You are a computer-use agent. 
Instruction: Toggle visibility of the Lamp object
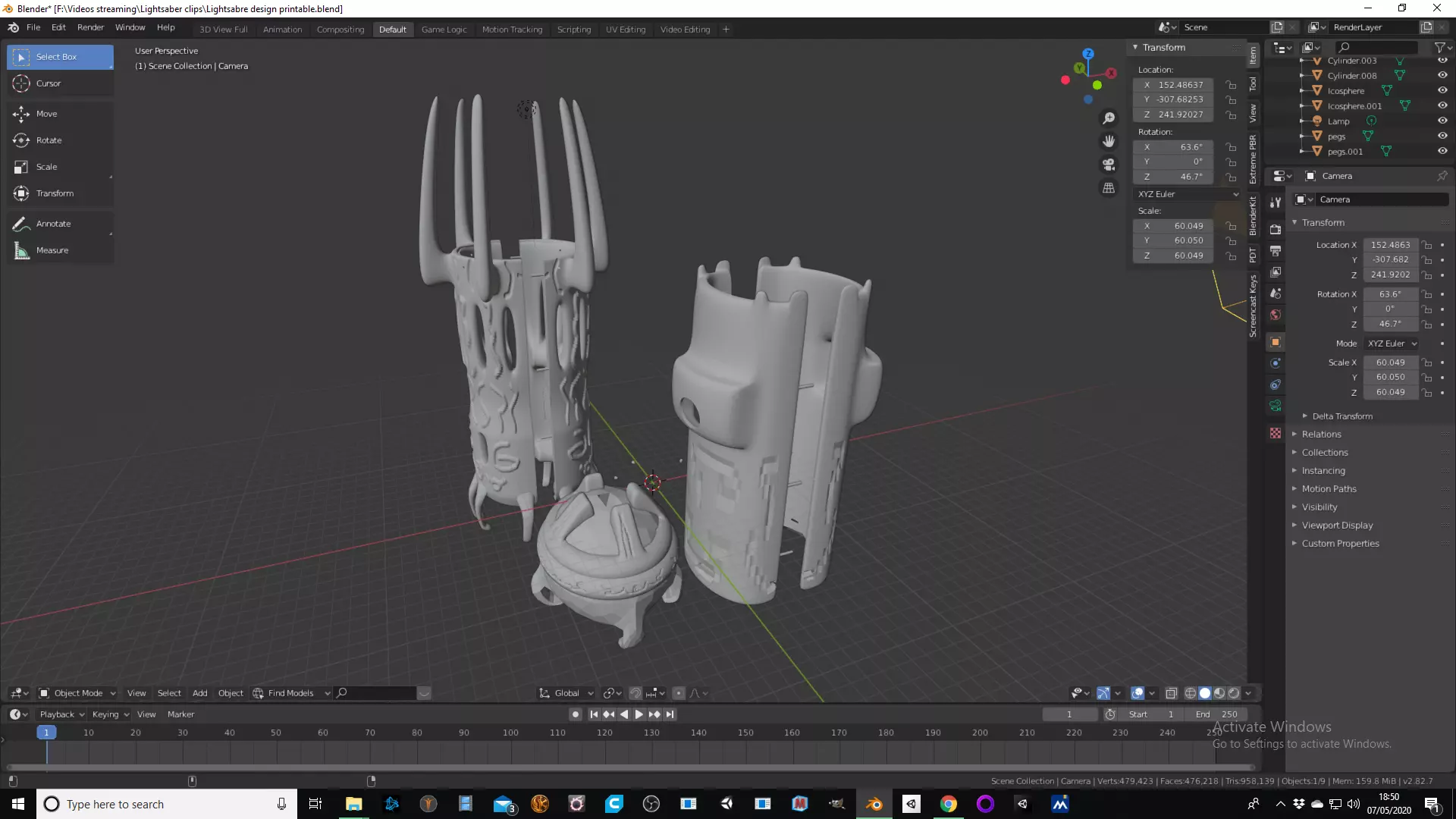point(1442,121)
